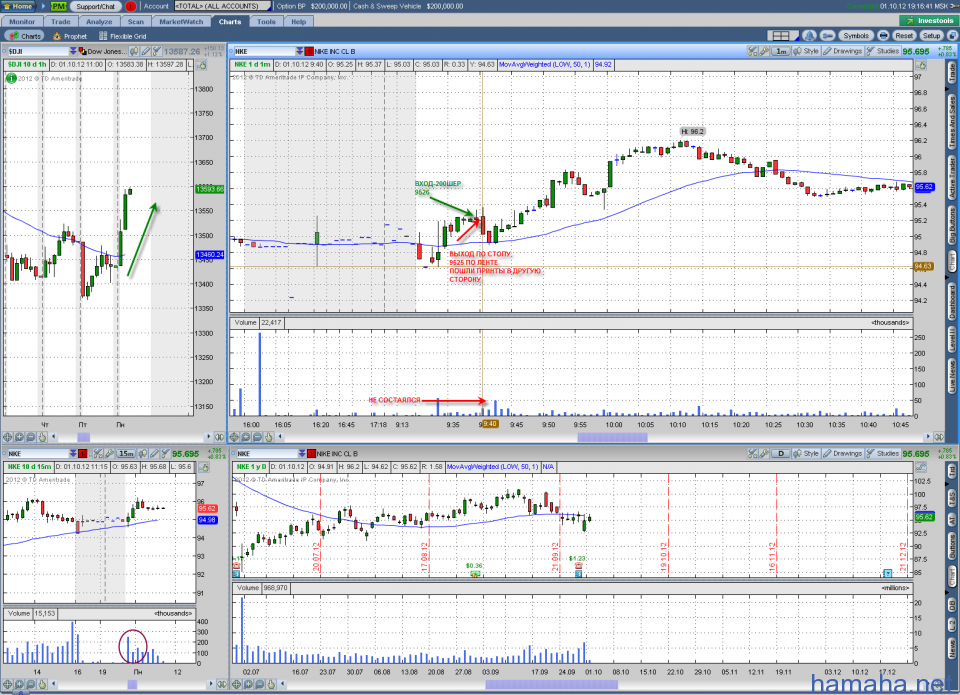
Task: Open the D timeframe selector in daily chart
Action: [781, 454]
